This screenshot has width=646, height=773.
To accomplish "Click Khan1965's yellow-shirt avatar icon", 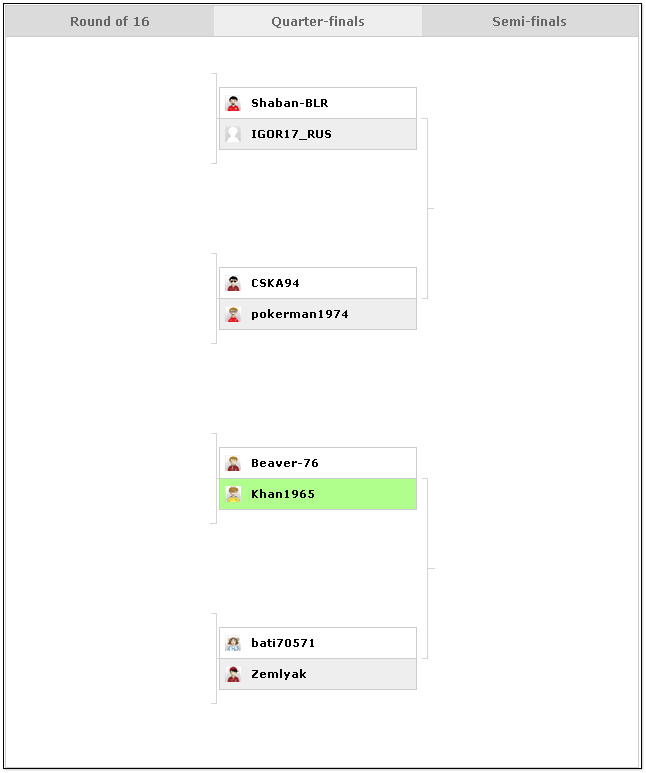I will pos(233,494).
